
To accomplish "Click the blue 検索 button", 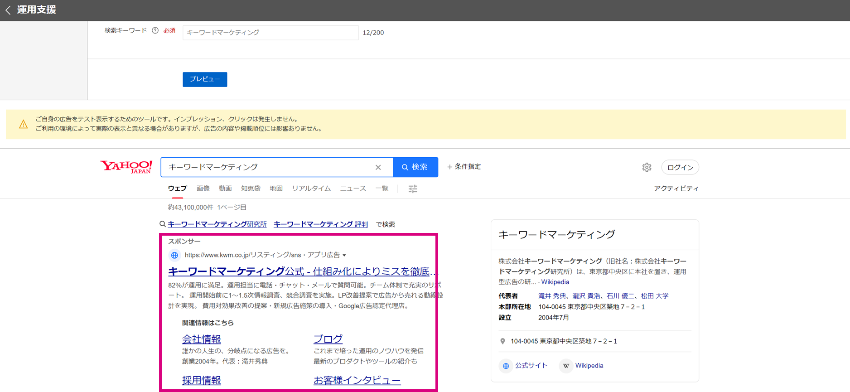I will 415,167.
